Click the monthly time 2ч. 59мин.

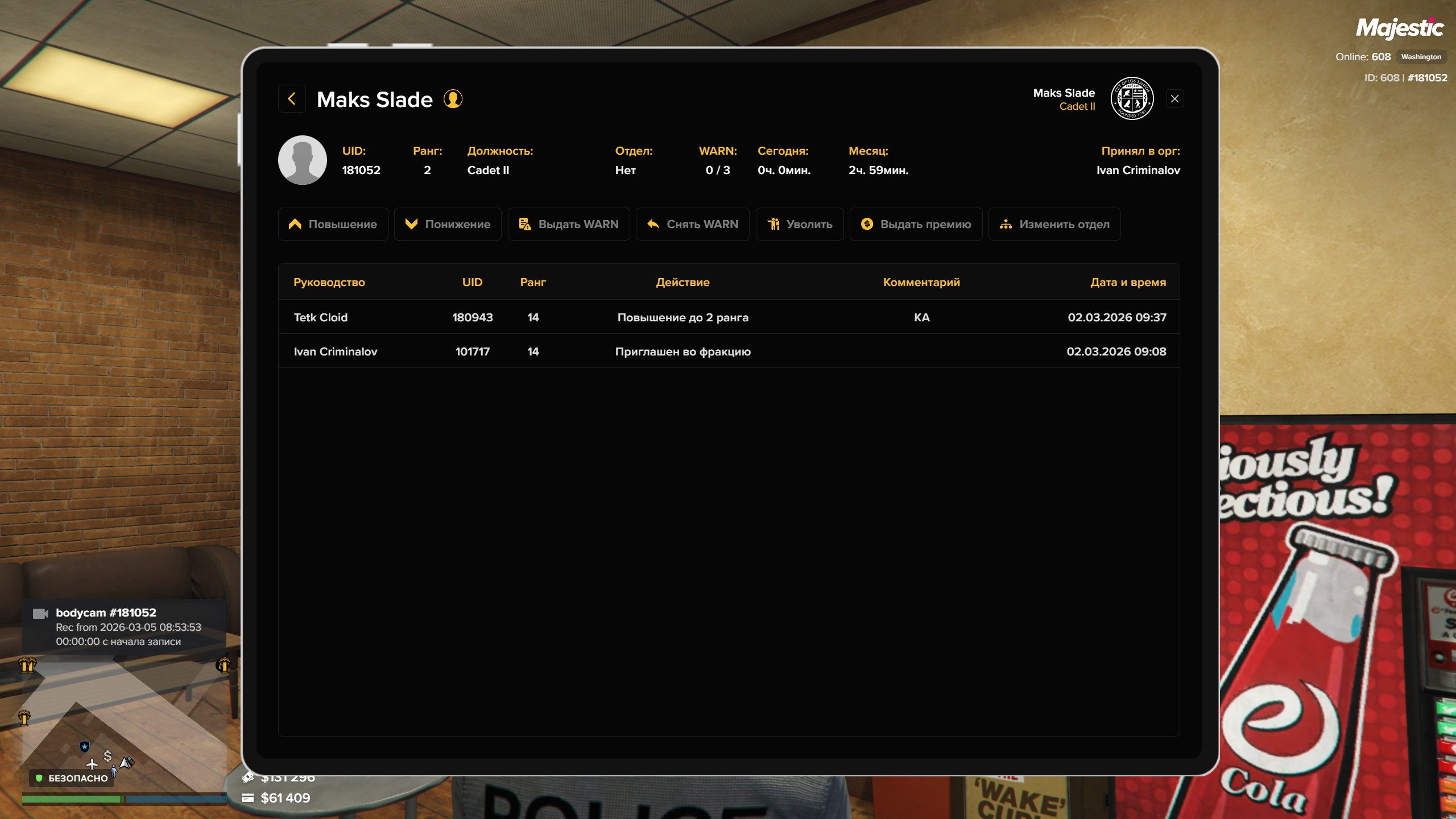(879, 170)
